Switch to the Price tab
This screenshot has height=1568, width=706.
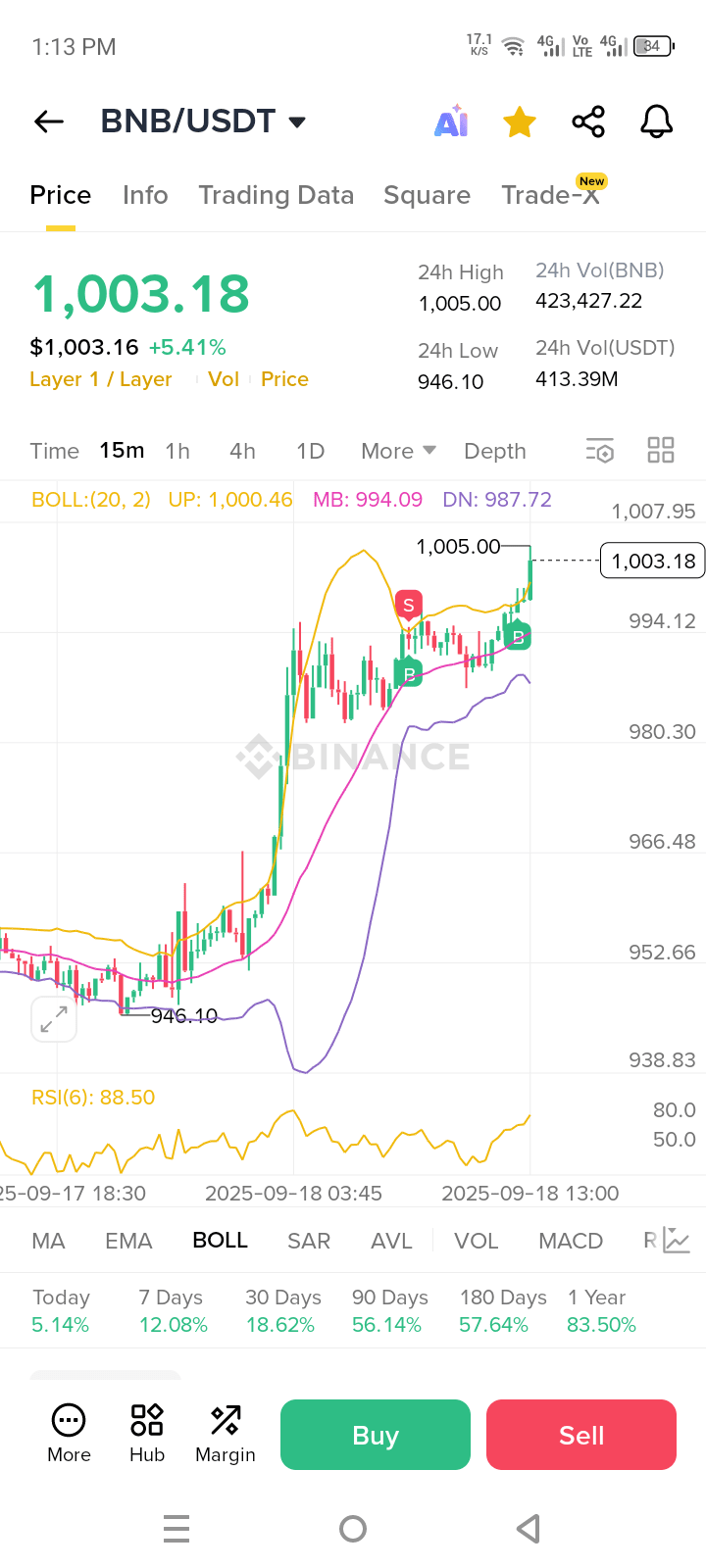60,195
